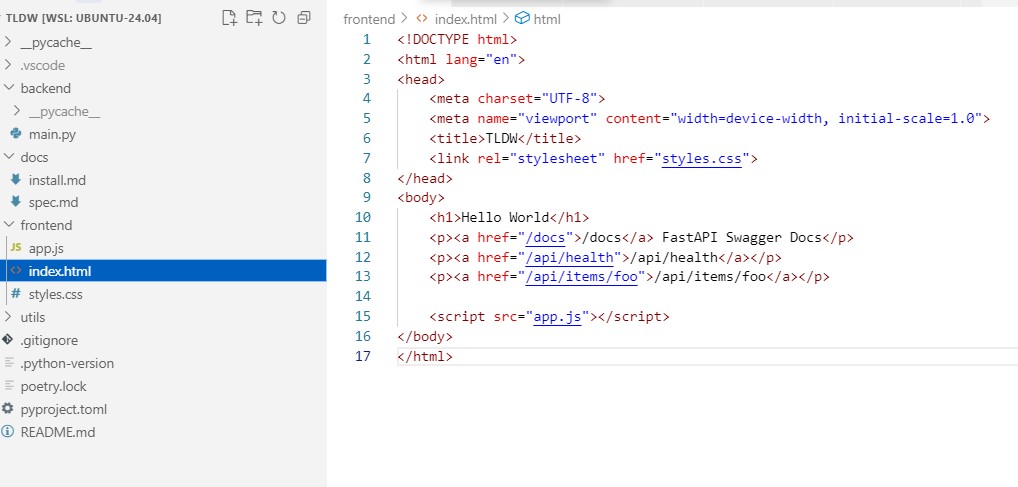This screenshot has height=487, width=1018.
Task: Click the lang="en" attribute on line 2
Action: tap(481, 59)
